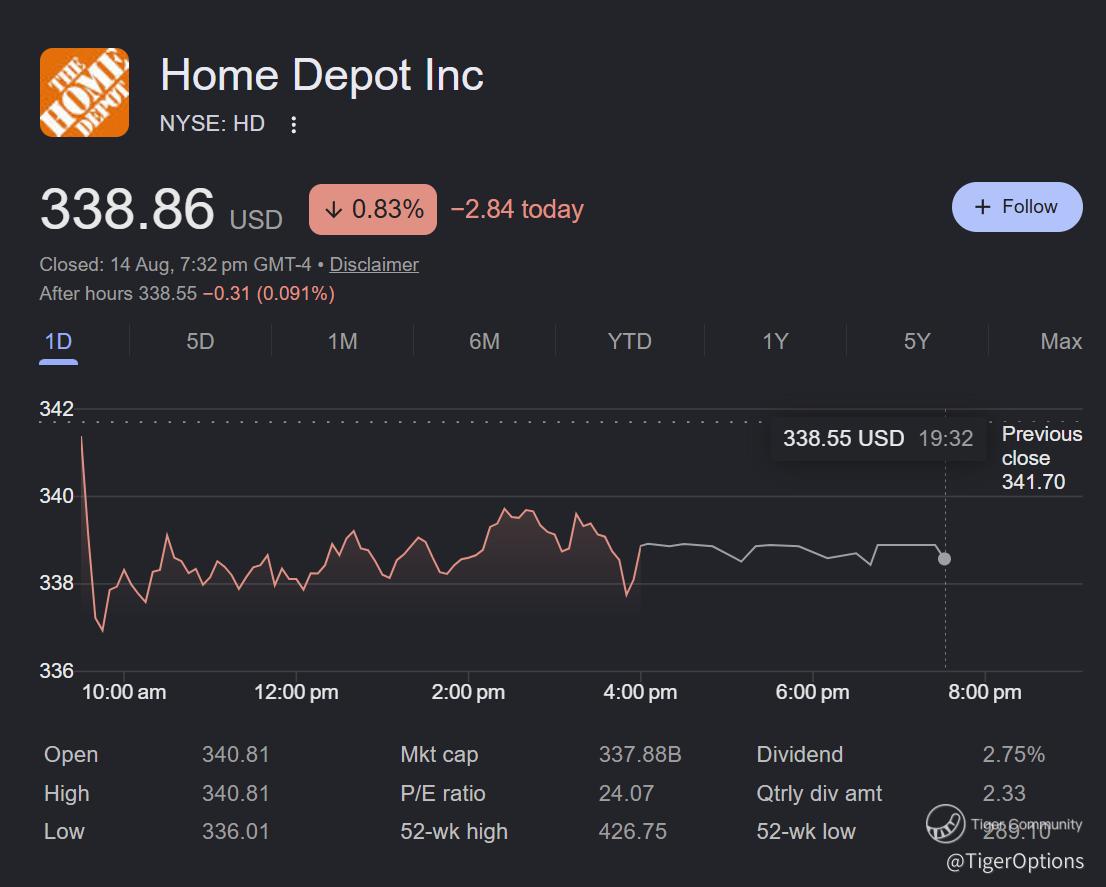
Task: Click the 0.83% down change badge
Action: click(x=372, y=209)
